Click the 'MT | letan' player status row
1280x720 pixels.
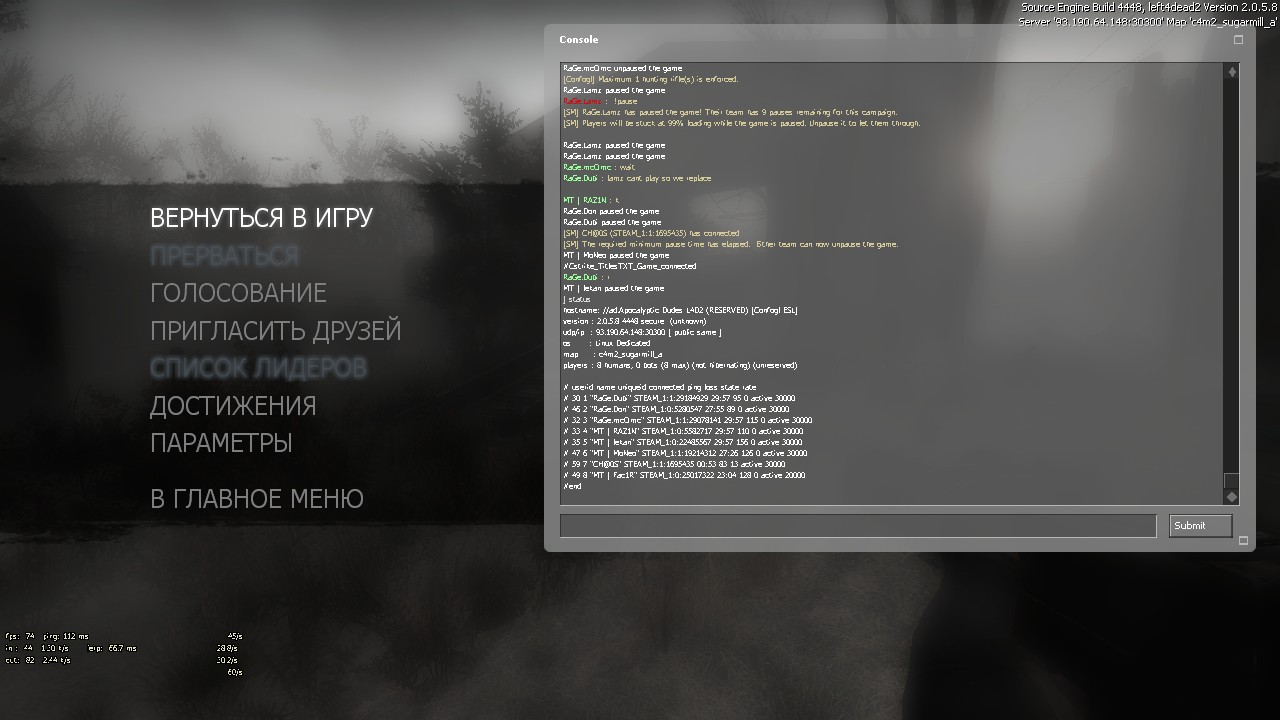(x=683, y=442)
